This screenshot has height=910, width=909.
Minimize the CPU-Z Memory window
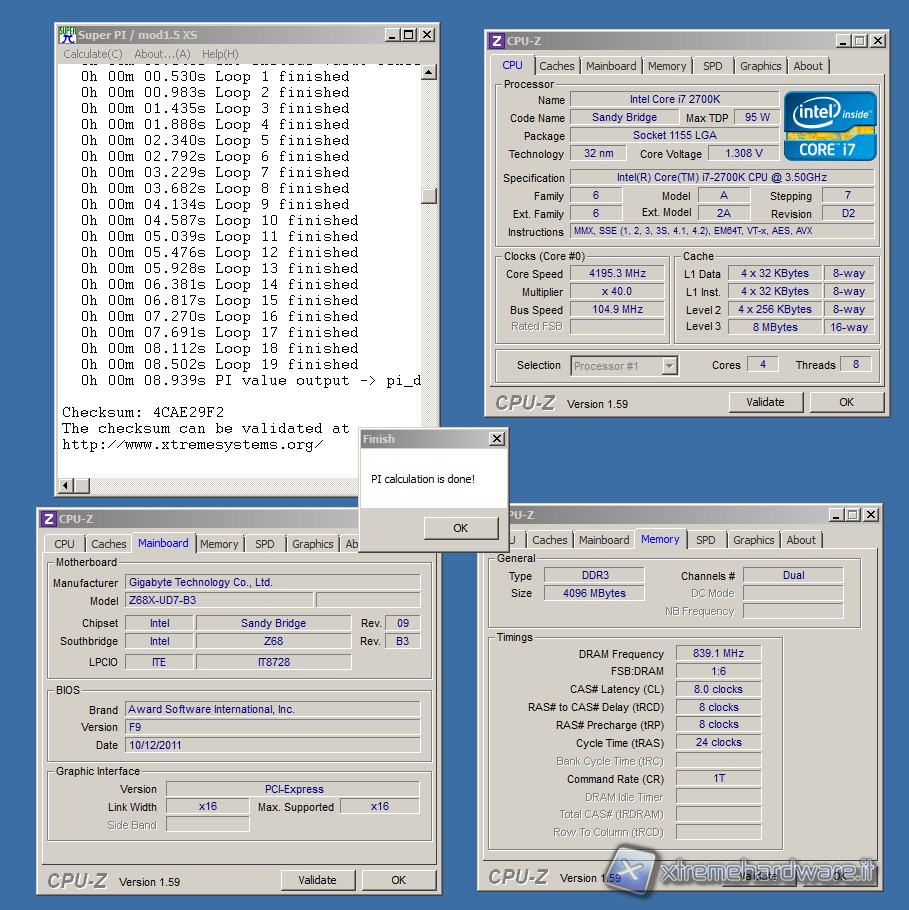point(833,515)
